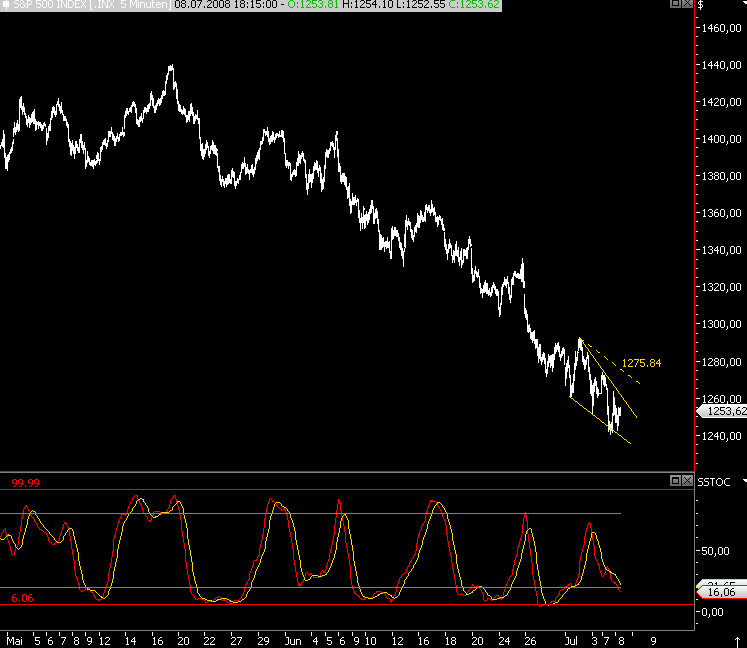Click the 0,00 stochastic axis label
The width and height of the screenshot is (747, 648).
click(x=713, y=612)
